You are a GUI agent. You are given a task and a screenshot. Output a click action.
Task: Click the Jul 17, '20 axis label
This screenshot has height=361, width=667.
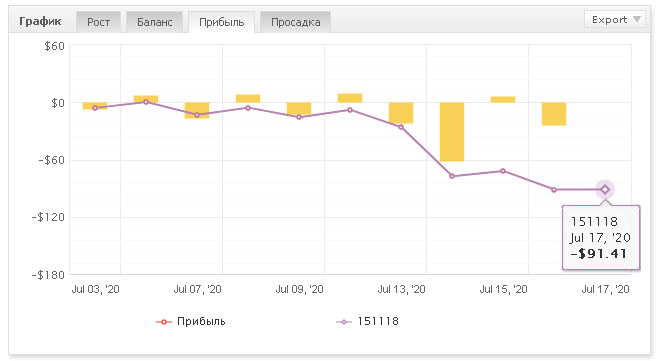click(605, 290)
